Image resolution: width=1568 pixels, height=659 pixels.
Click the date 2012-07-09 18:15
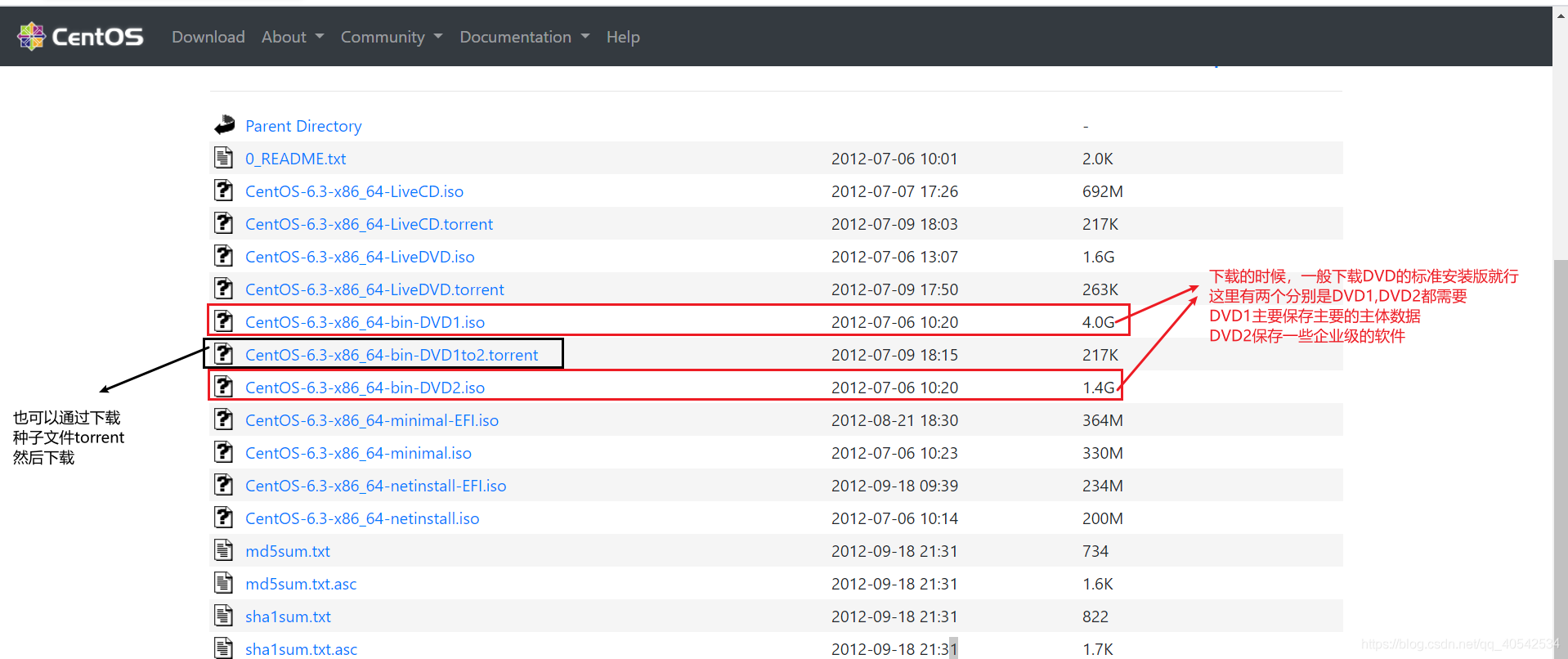(894, 355)
